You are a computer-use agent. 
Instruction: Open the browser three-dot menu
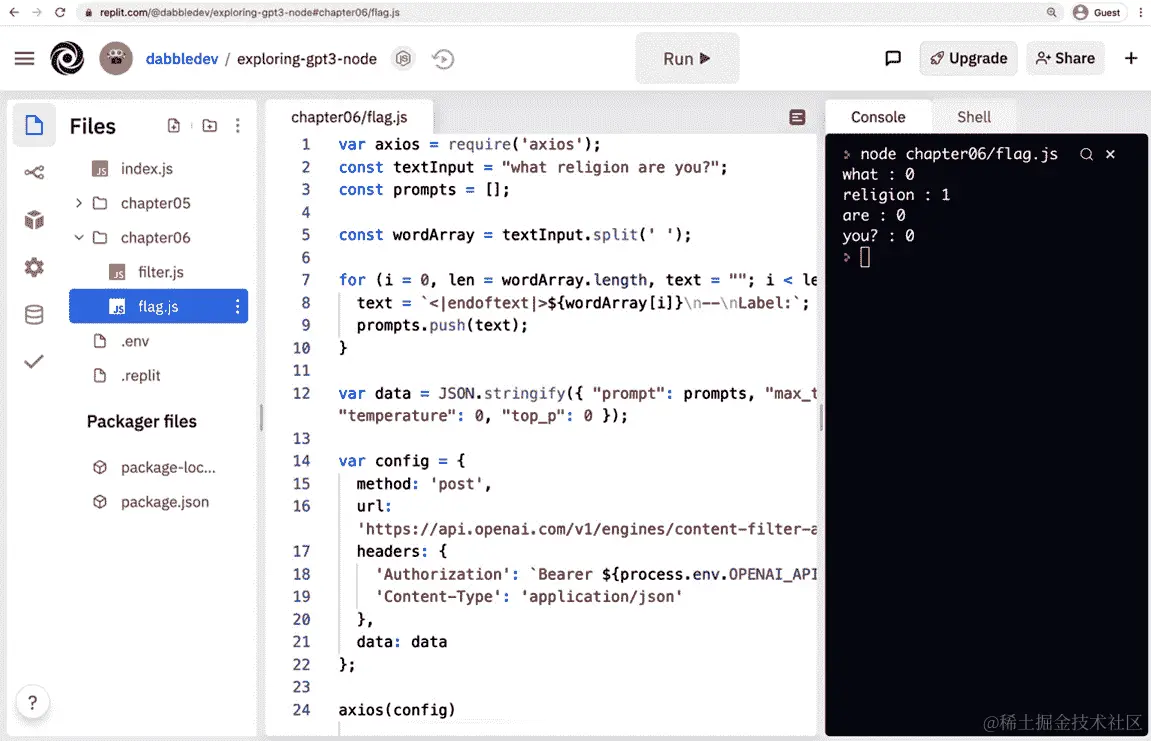pyautogui.click(x=1141, y=12)
